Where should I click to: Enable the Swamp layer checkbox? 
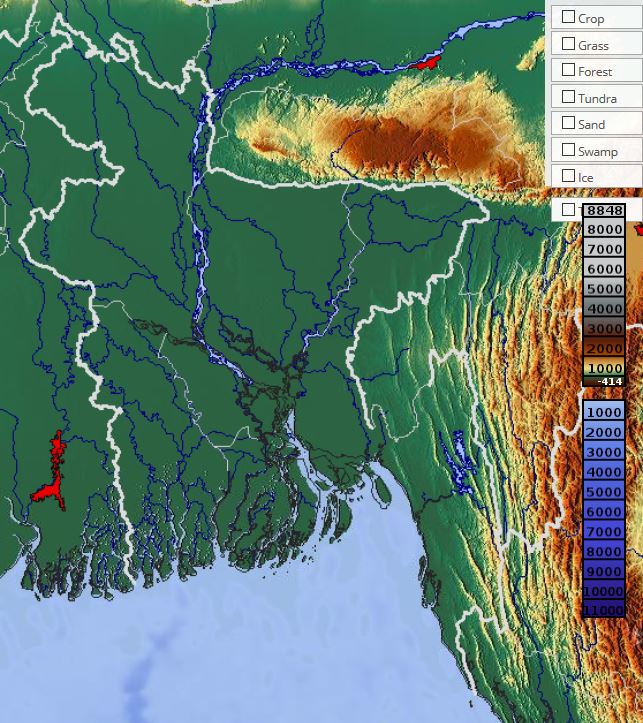pos(568,150)
